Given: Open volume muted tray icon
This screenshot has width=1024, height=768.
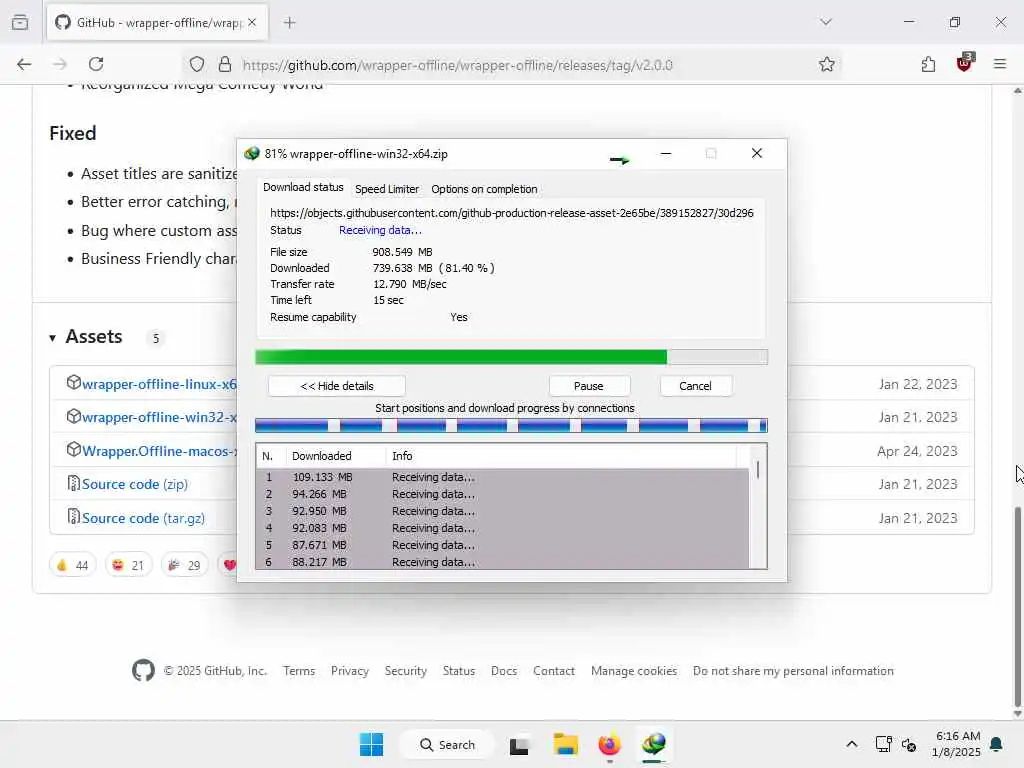Looking at the screenshot, I should coord(909,744).
